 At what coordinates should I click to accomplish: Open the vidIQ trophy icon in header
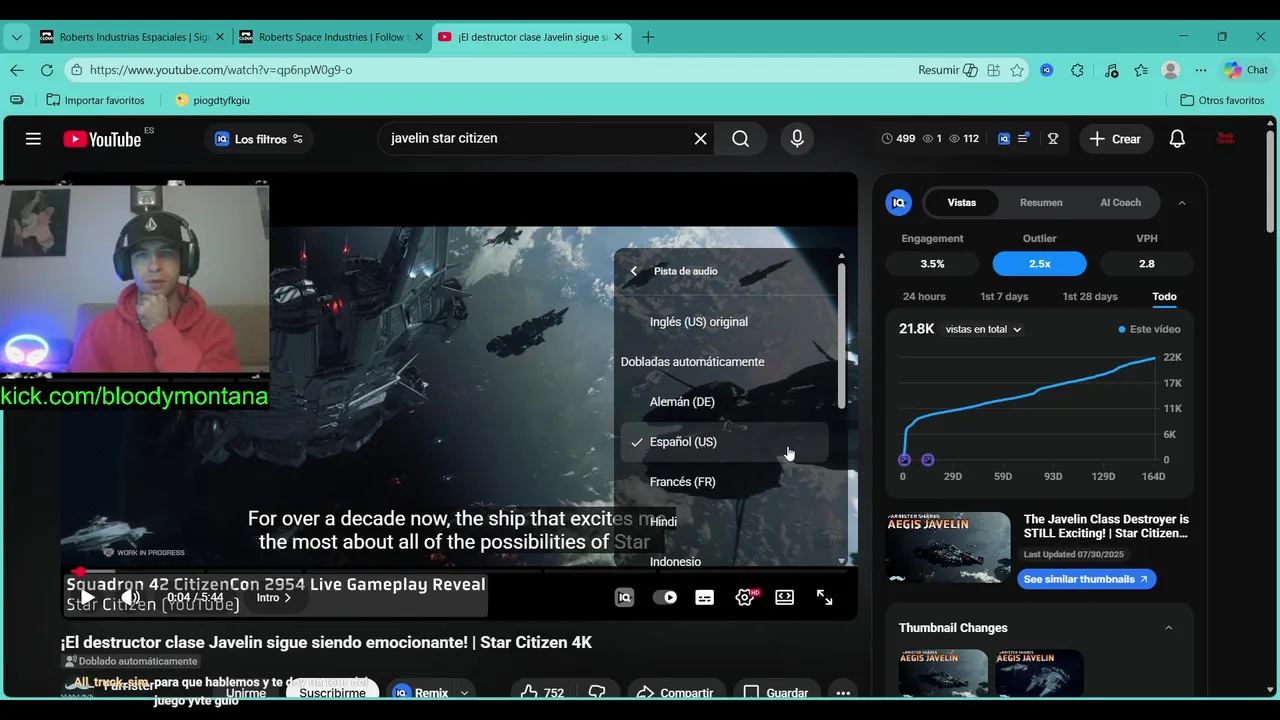click(x=1053, y=139)
